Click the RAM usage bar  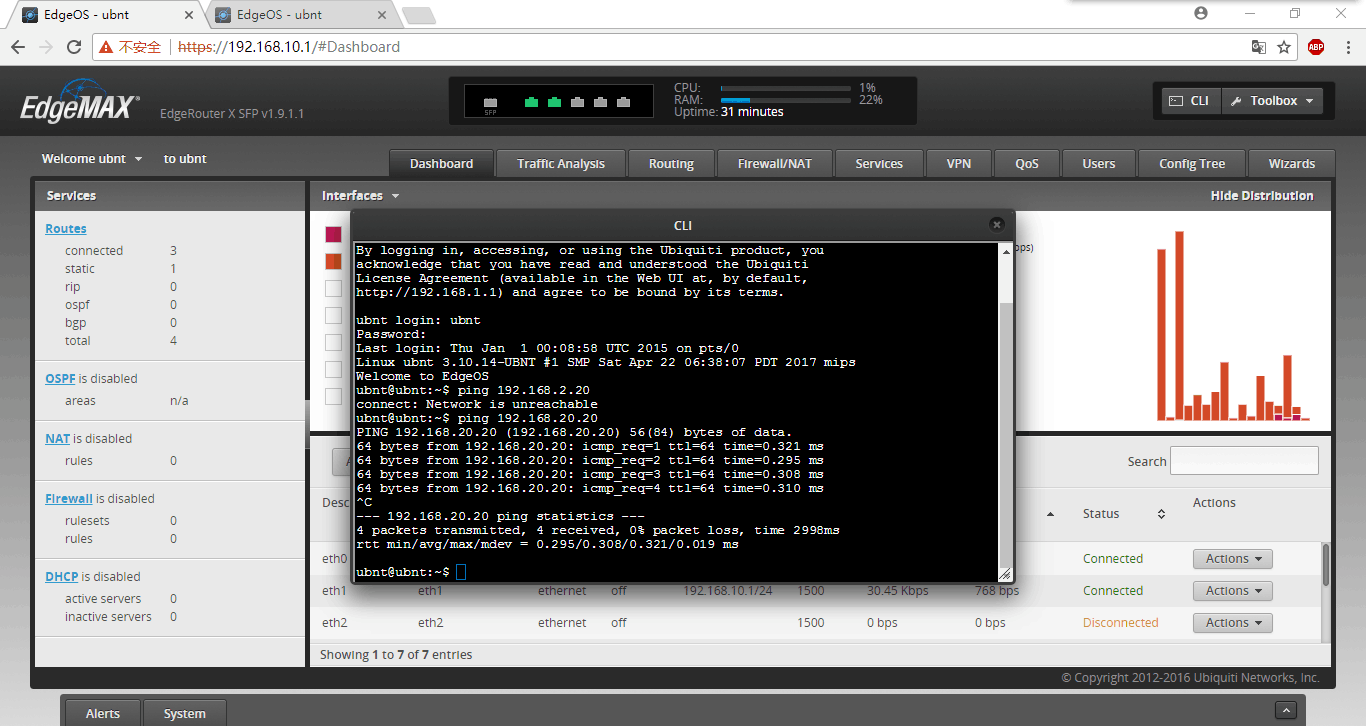(x=786, y=100)
